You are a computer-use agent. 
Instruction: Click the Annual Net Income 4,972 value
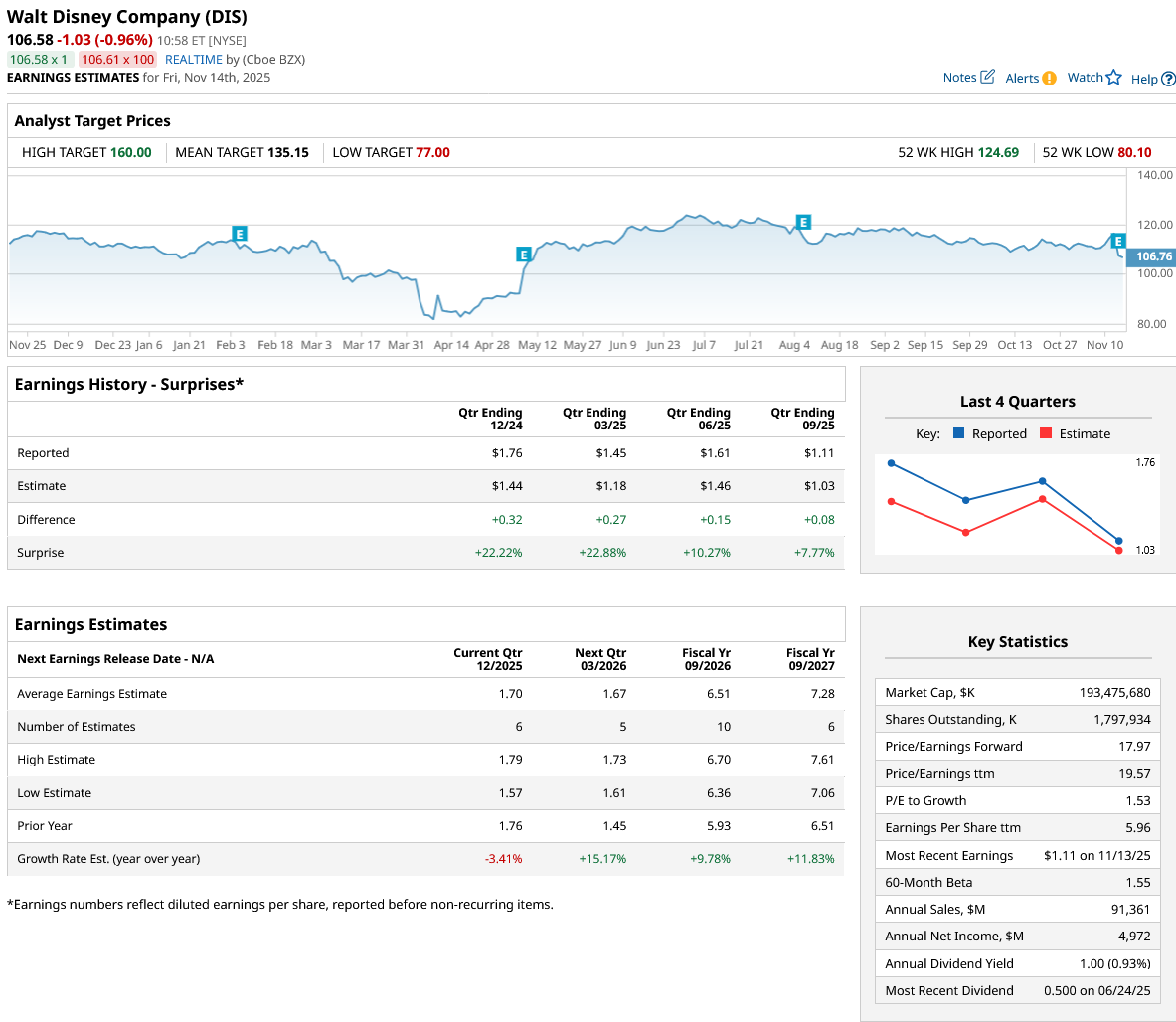1134,937
